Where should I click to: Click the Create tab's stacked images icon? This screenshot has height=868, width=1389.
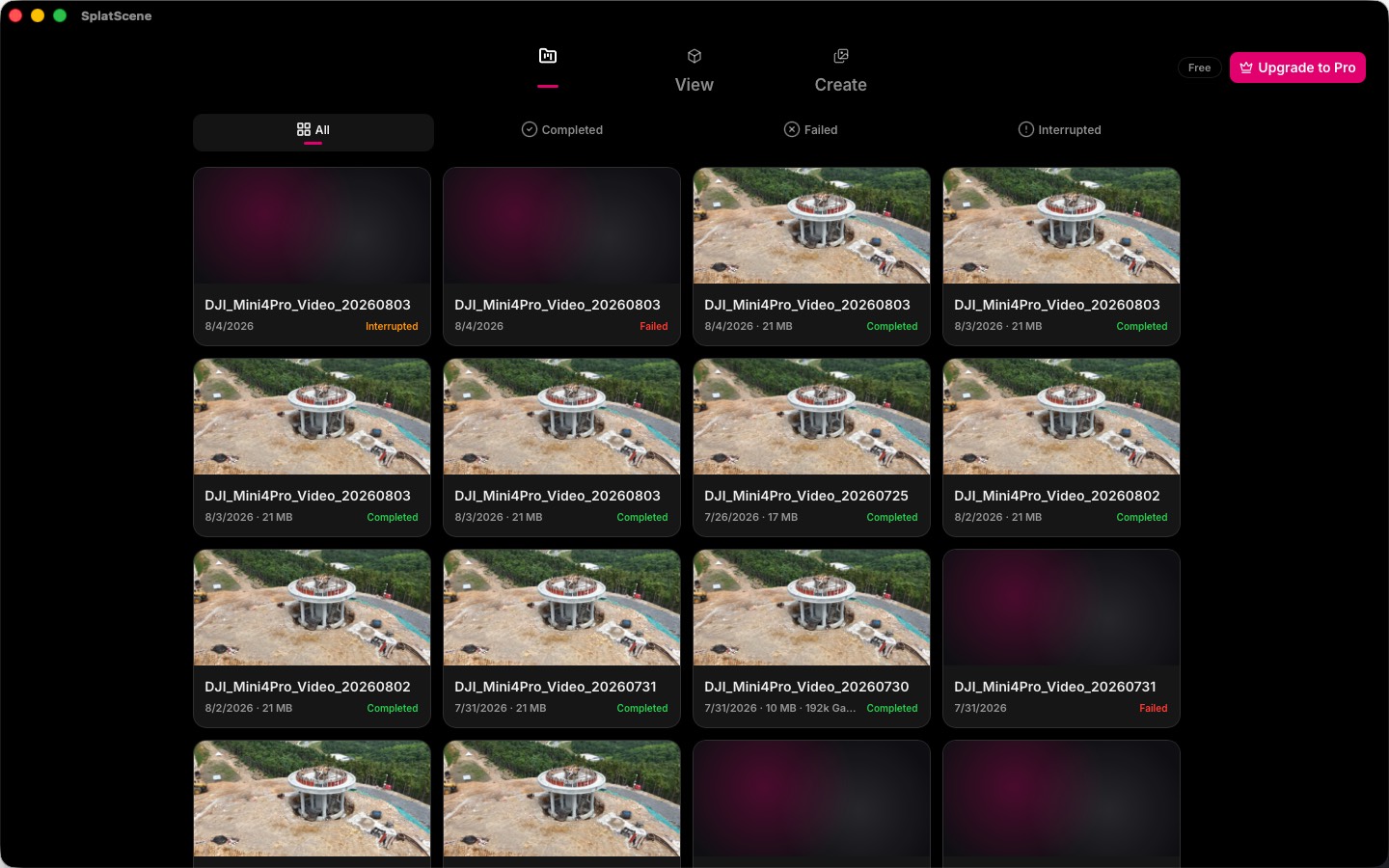(841, 56)
